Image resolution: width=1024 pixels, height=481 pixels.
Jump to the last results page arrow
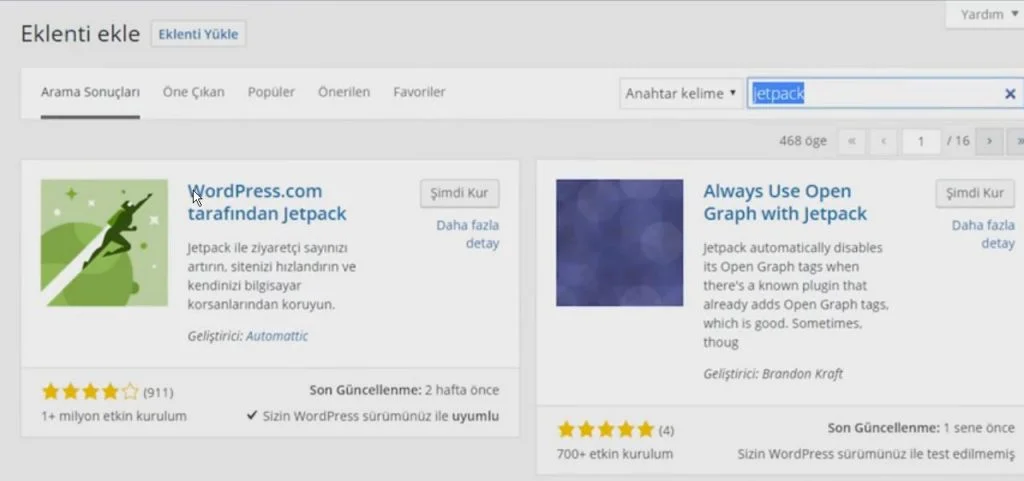point(1018,141)
